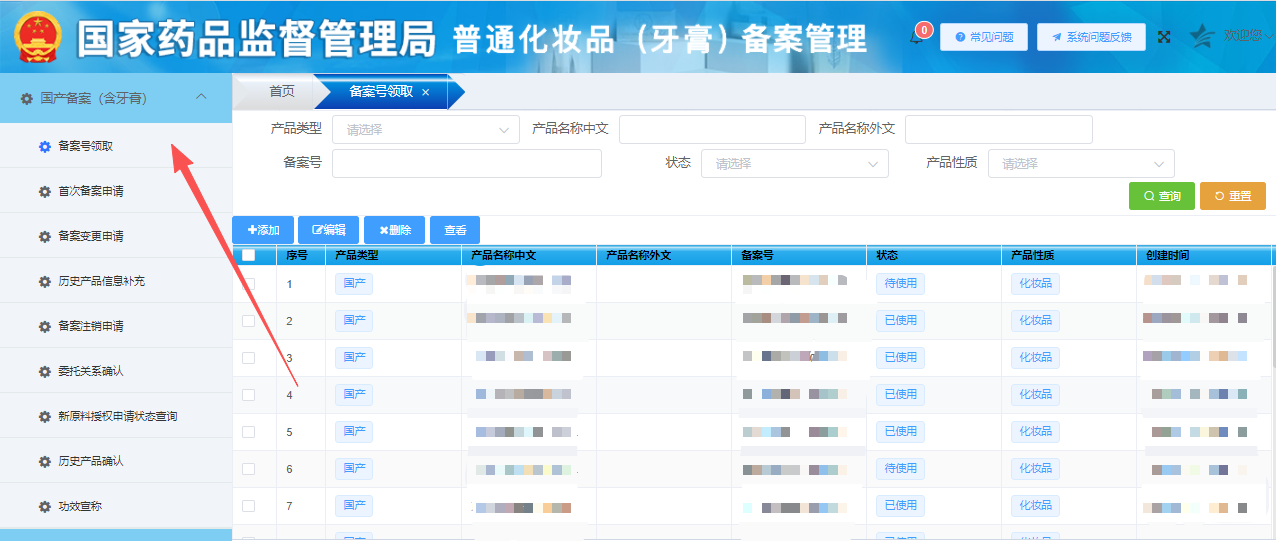The width and height of the screenshot is (1276, 541).
Task: Switch to the 首页 tab
Action: pyautogui.click(x=282, y=91)
